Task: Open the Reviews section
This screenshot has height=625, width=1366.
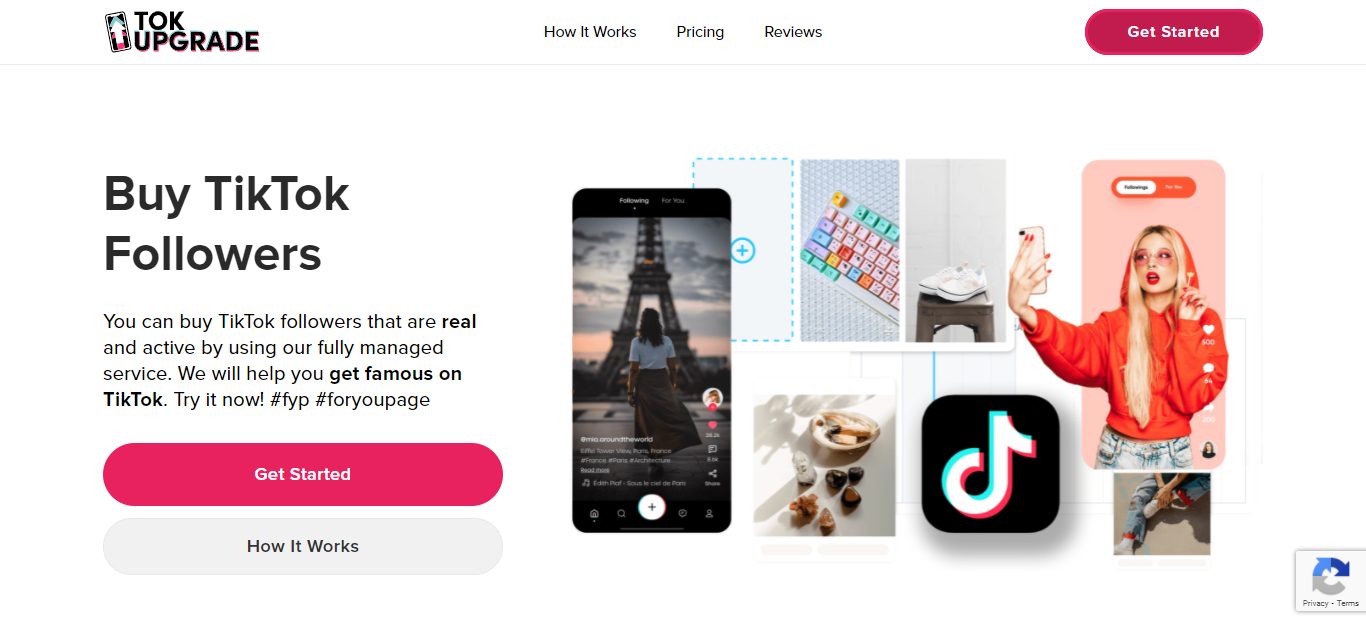Action: [x=793, y=32]
